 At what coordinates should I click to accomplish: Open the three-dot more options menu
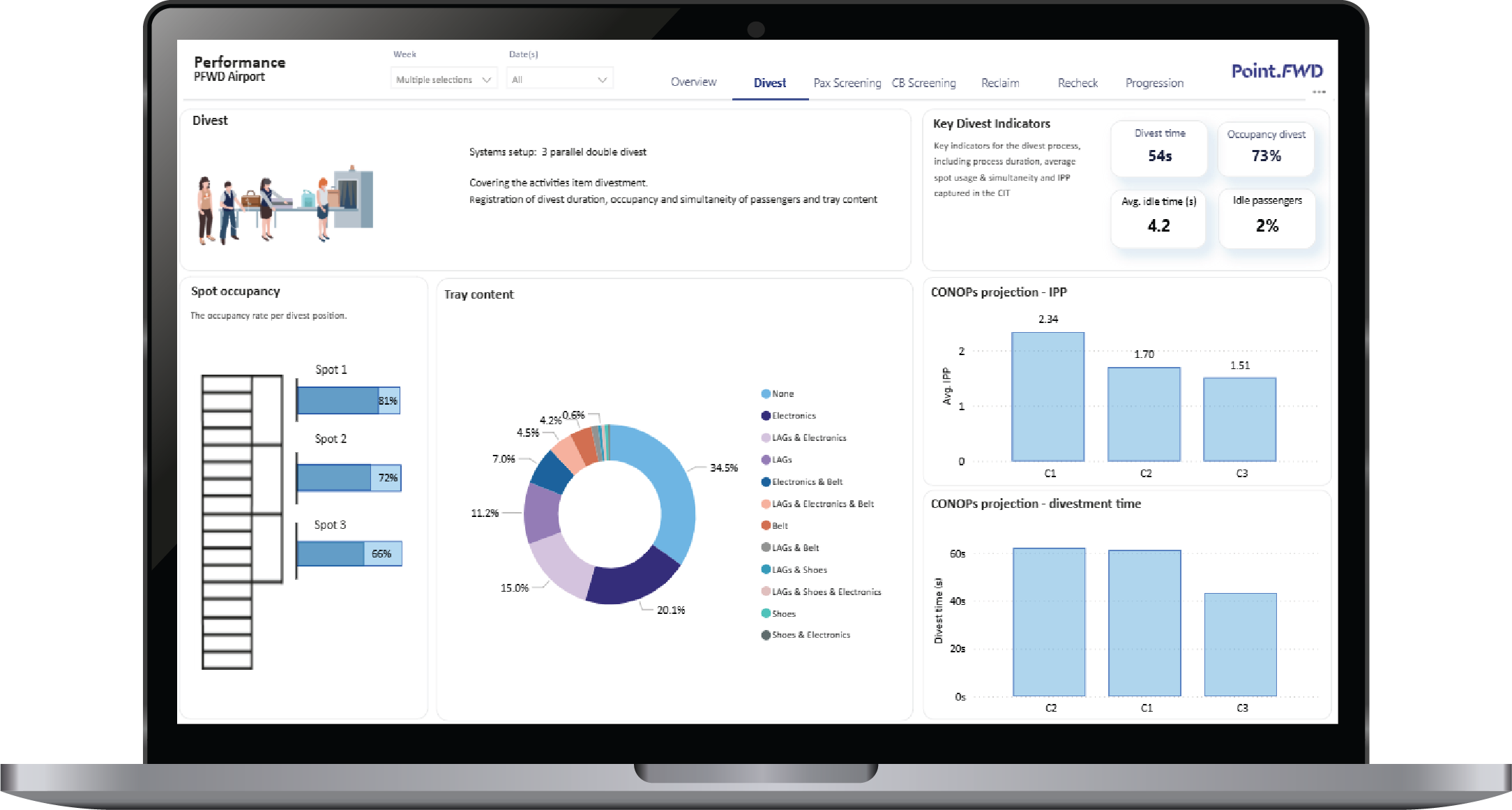[x=1318, y=92]
